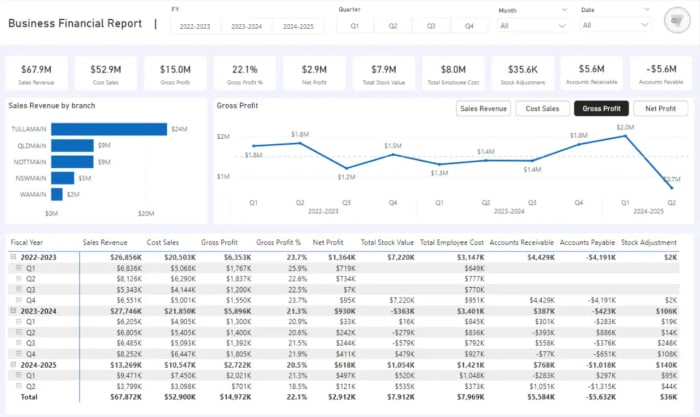The height and width of the screenshot is (417, 700).
Task: Open the Month All dropdown
Action: tap(532, 26)
